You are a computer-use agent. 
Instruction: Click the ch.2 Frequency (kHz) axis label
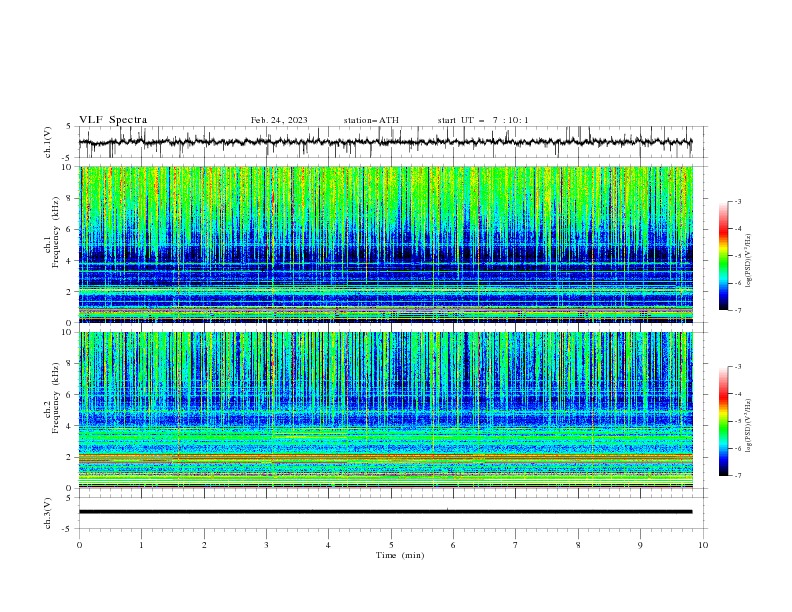[52, 398]
